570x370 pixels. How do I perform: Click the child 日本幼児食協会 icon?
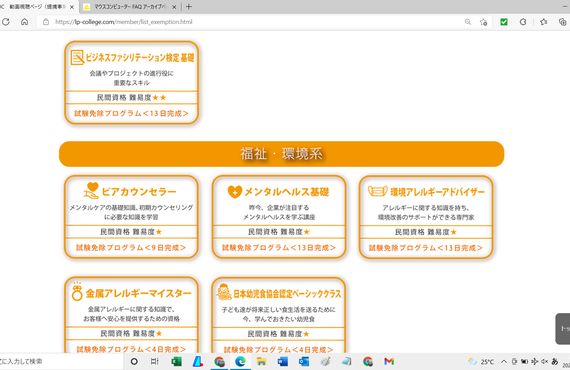[224, 292]
